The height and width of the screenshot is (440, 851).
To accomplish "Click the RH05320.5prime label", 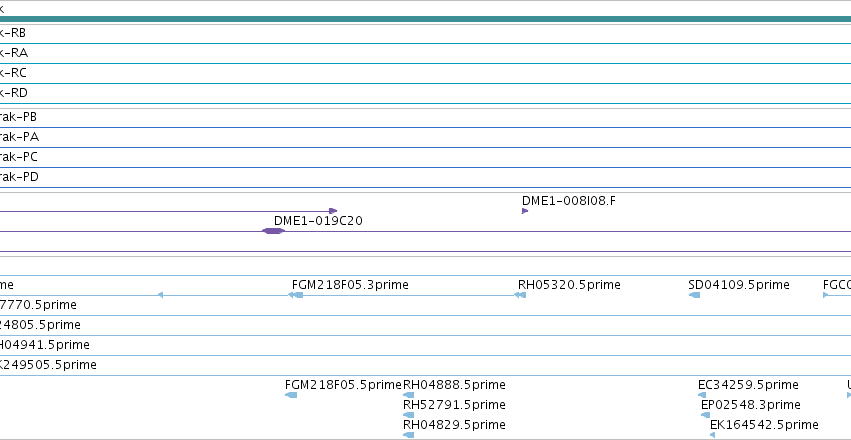I will coord(569,285).
